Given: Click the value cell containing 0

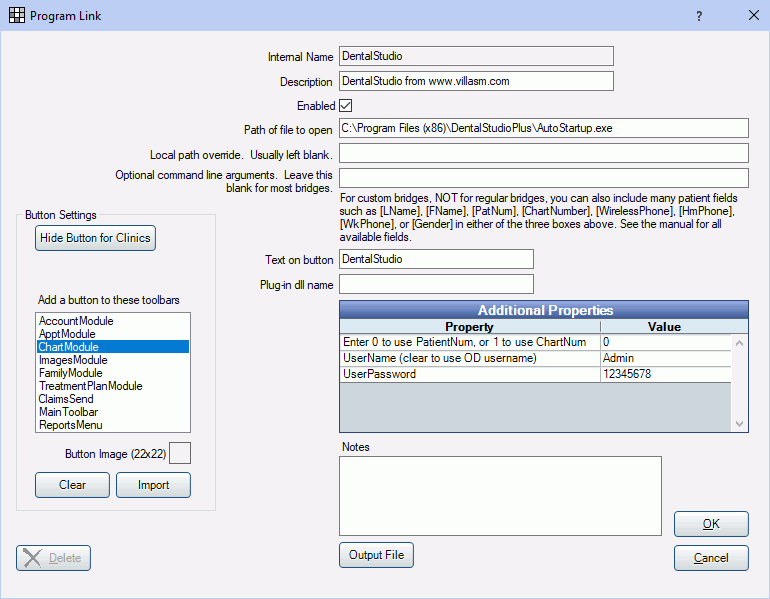Looking at the screenshot, I should pyautogui.click(x=665, y=342).
